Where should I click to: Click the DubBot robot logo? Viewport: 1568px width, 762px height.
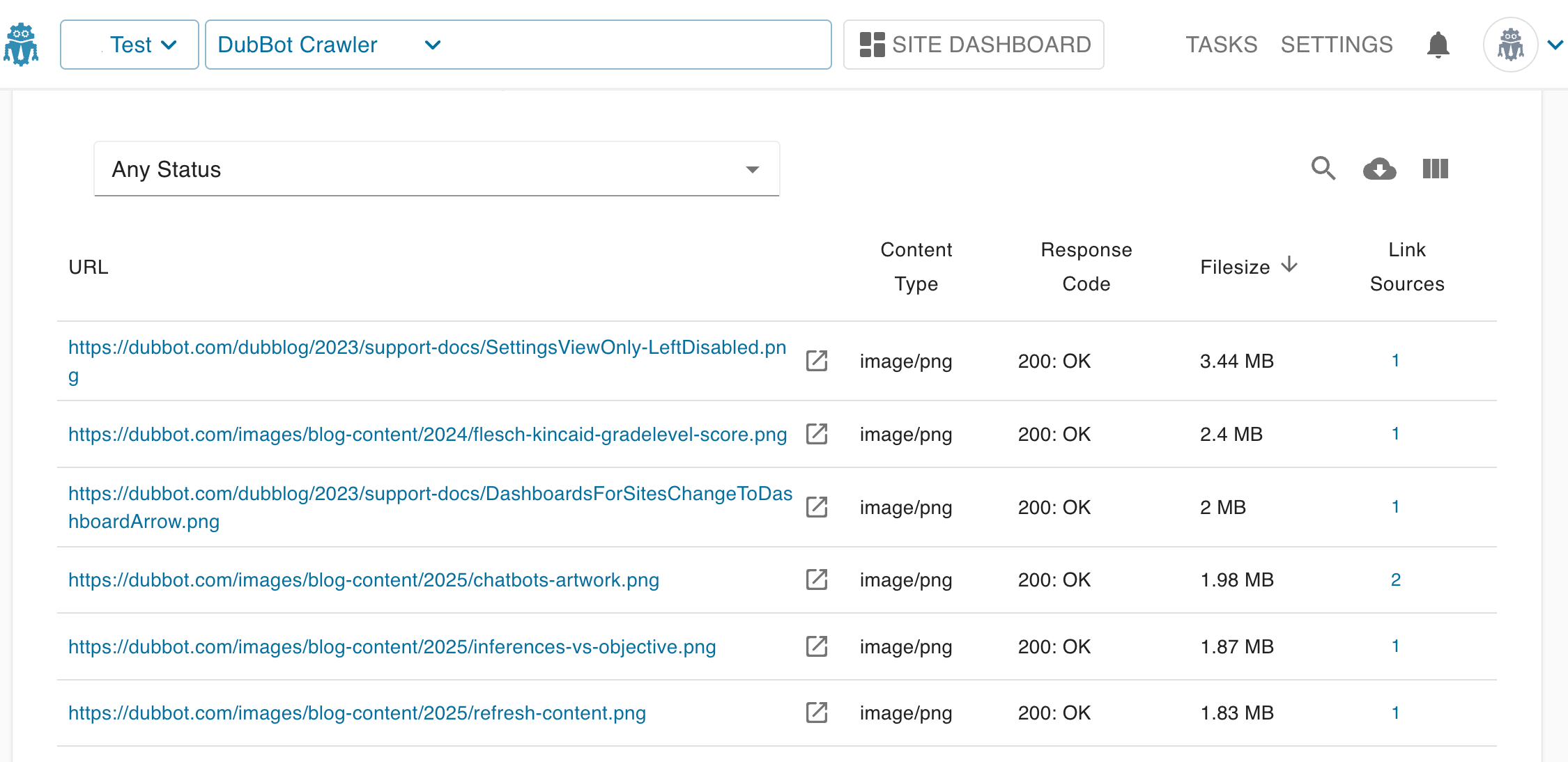click(21, 43)
